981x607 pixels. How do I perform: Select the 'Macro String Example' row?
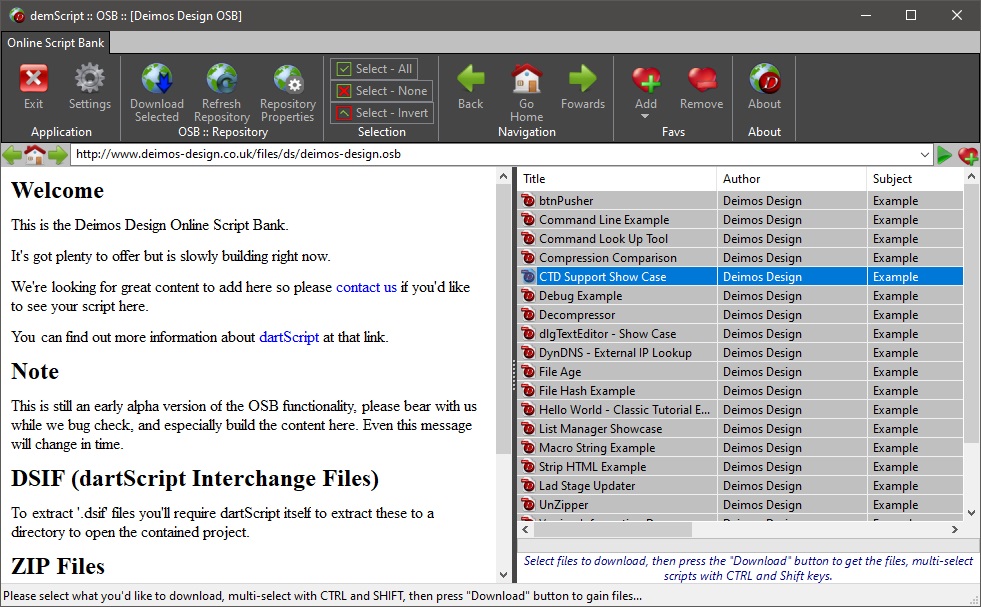(x=740, y=447)
